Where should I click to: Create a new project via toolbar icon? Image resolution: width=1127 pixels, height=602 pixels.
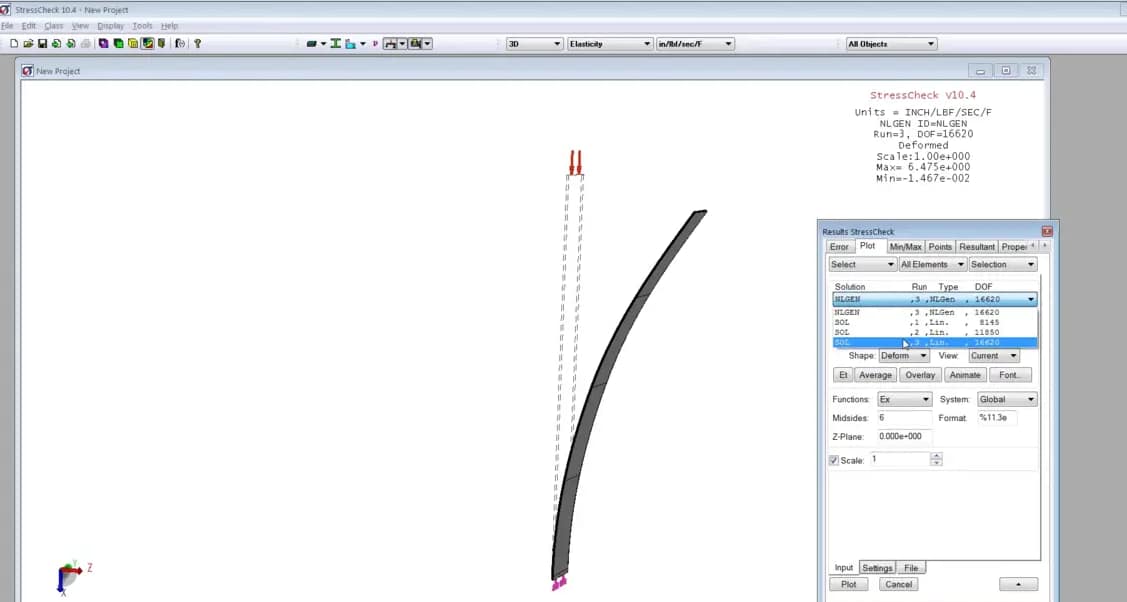[x=14, y=43]
